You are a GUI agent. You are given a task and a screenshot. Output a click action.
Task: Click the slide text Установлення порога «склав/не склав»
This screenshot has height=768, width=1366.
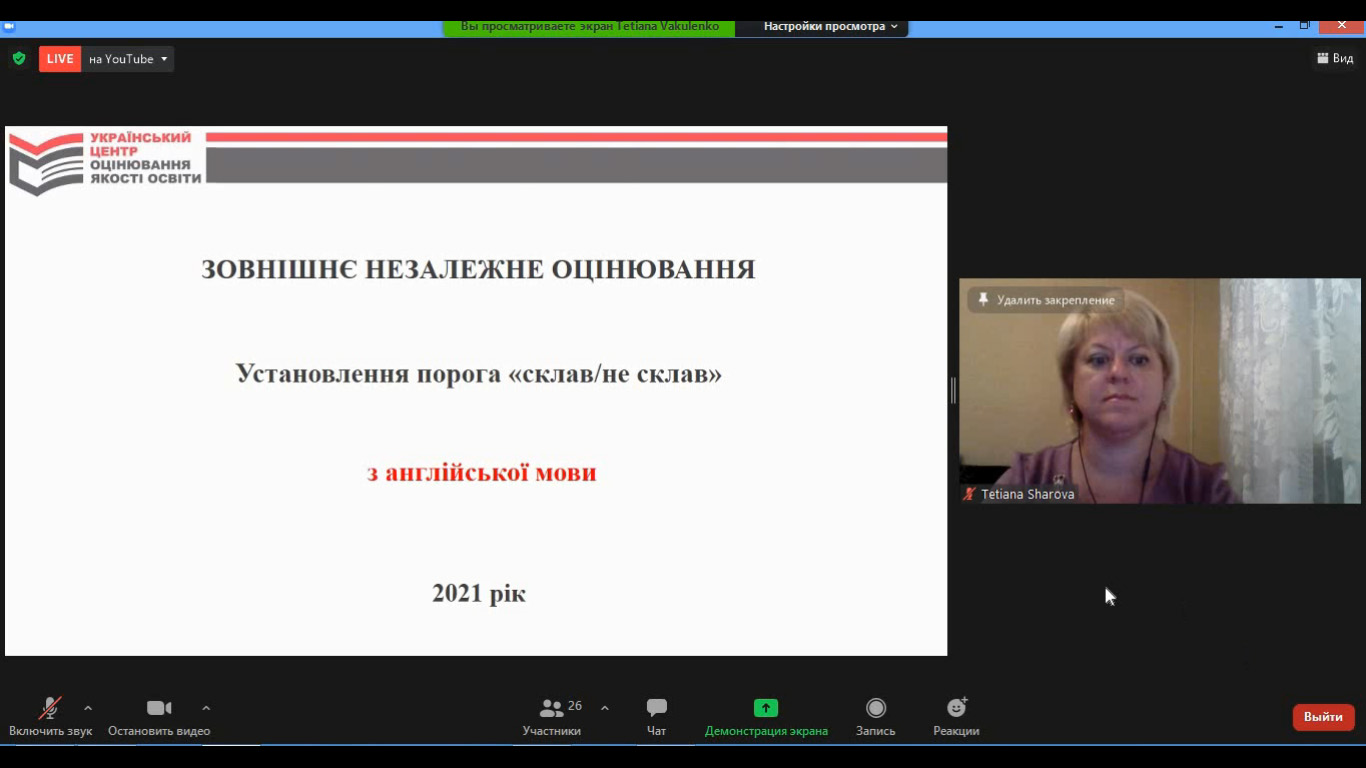pyautogui.click(x=478, y=374)
